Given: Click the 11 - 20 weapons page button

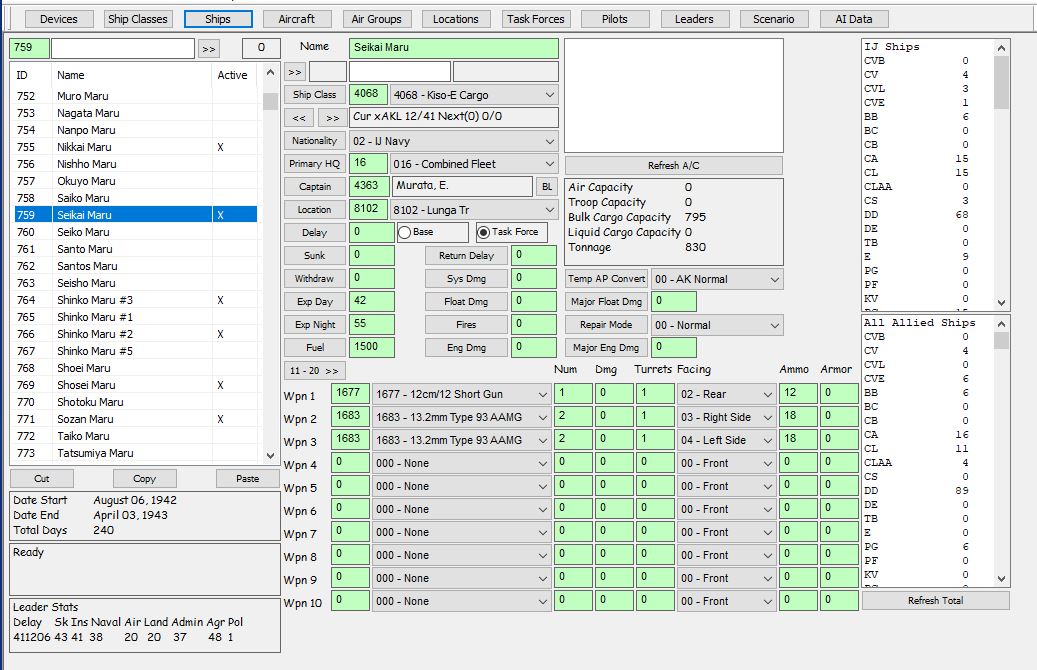Looking at the screenshot, I should [314, 370].
